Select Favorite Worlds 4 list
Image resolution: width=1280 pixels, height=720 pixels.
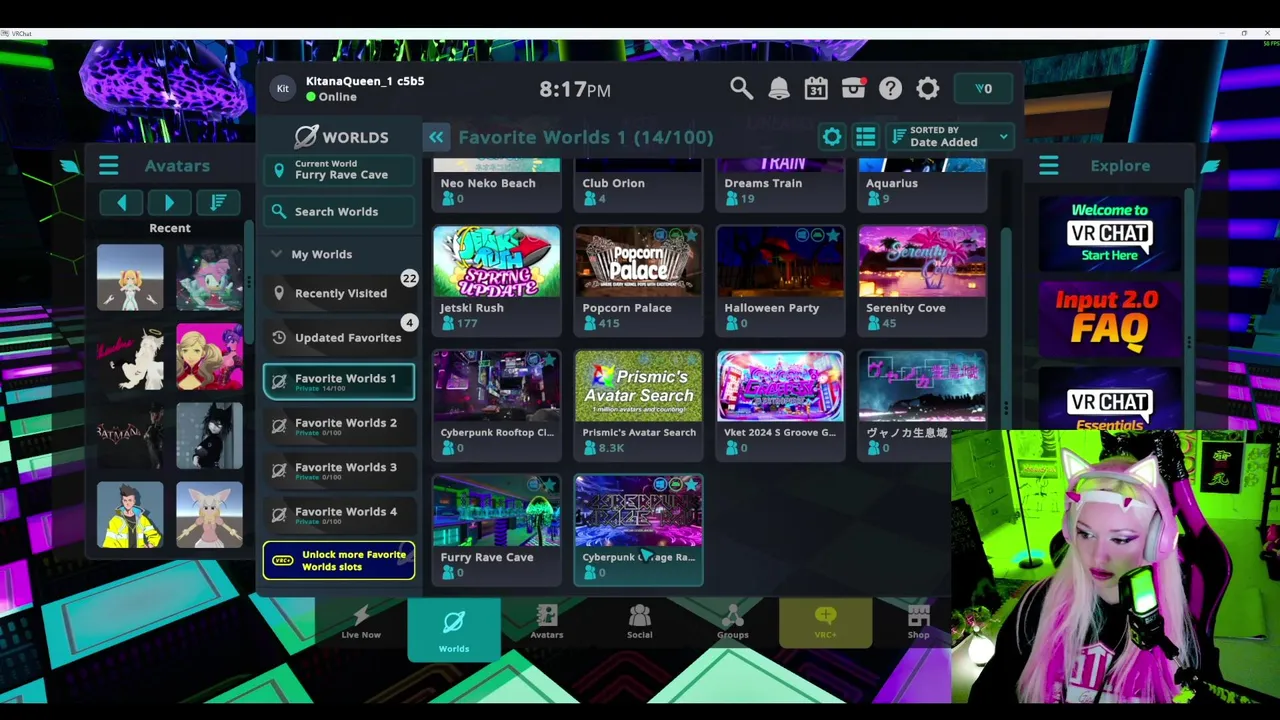tap(339, 515)
